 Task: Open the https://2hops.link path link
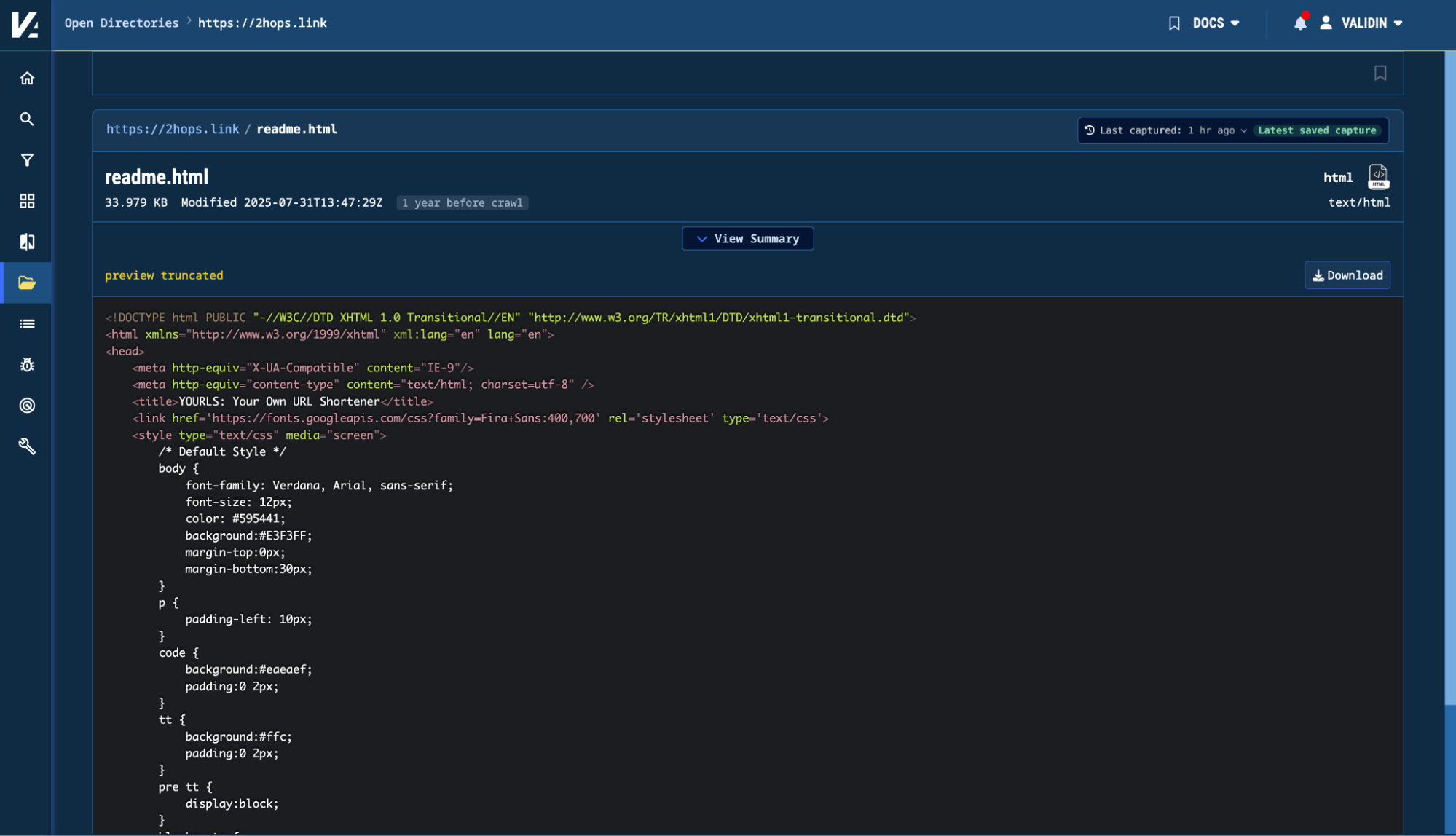[173, 129]
